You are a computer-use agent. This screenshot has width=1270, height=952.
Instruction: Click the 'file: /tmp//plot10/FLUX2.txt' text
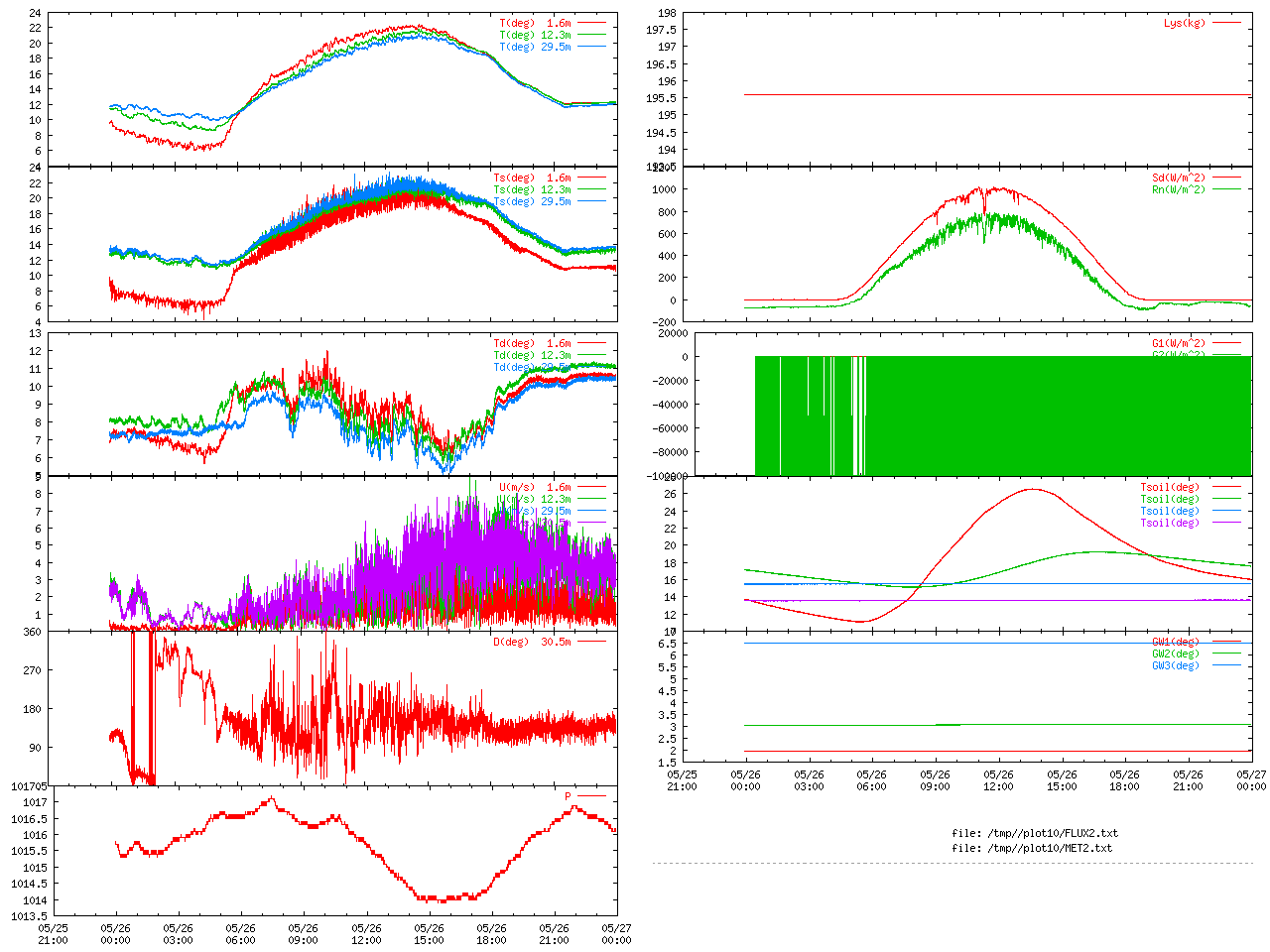(x=1035, y=833)
